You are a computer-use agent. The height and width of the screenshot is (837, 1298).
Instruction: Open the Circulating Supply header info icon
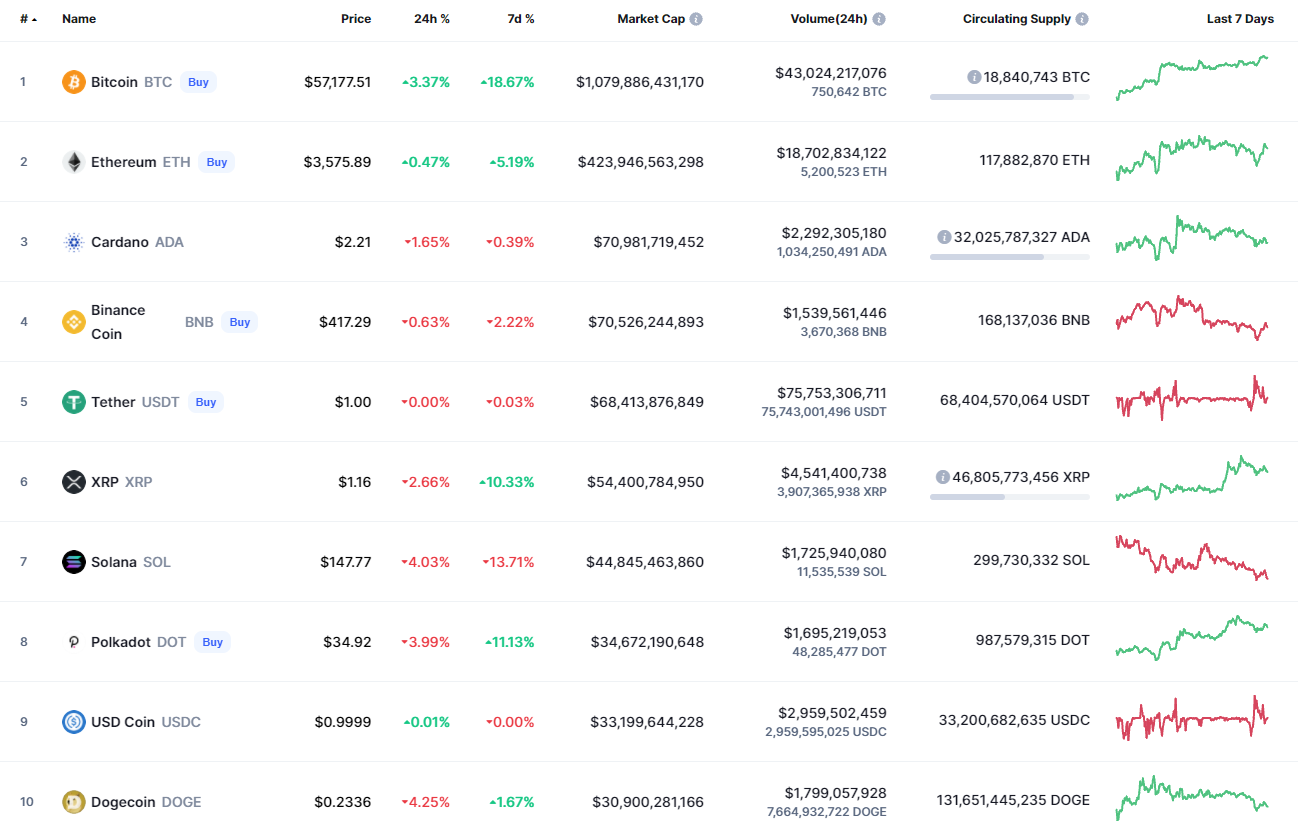(1082, 19)
